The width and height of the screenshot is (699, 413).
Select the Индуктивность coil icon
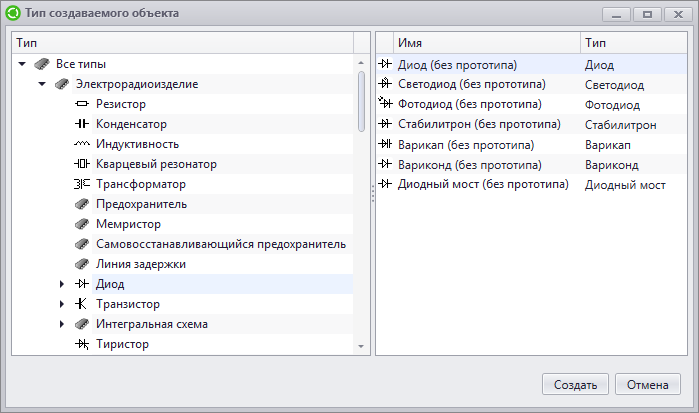[82, 144]
